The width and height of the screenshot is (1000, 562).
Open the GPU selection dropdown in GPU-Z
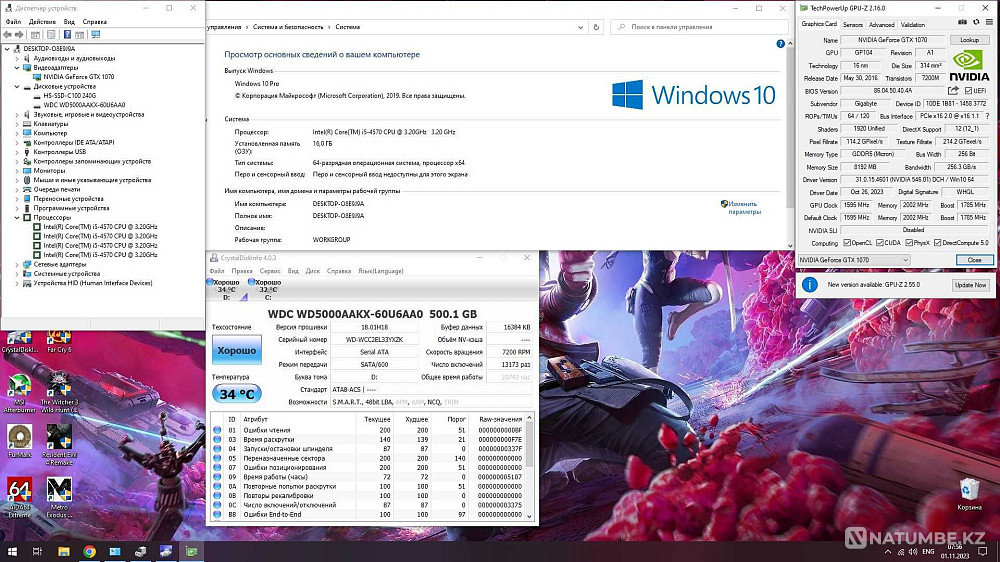(x=853, y=260)
